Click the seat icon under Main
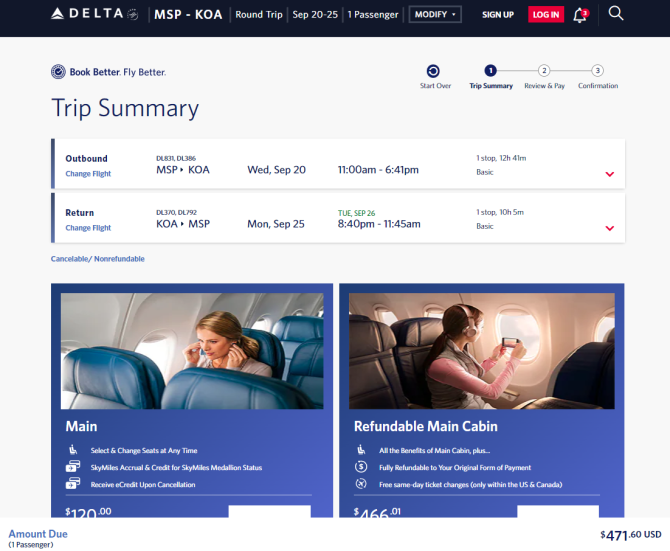Screen dimensions: 670x551 click(73, 450)
